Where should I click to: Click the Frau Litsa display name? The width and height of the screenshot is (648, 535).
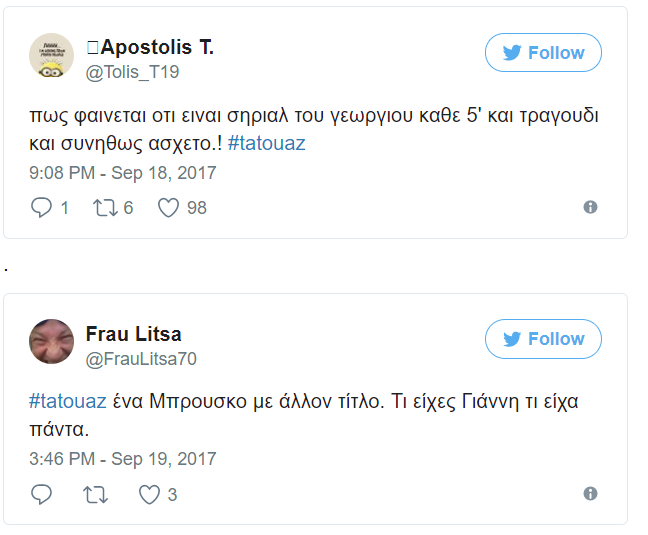[x=134, y=334]
